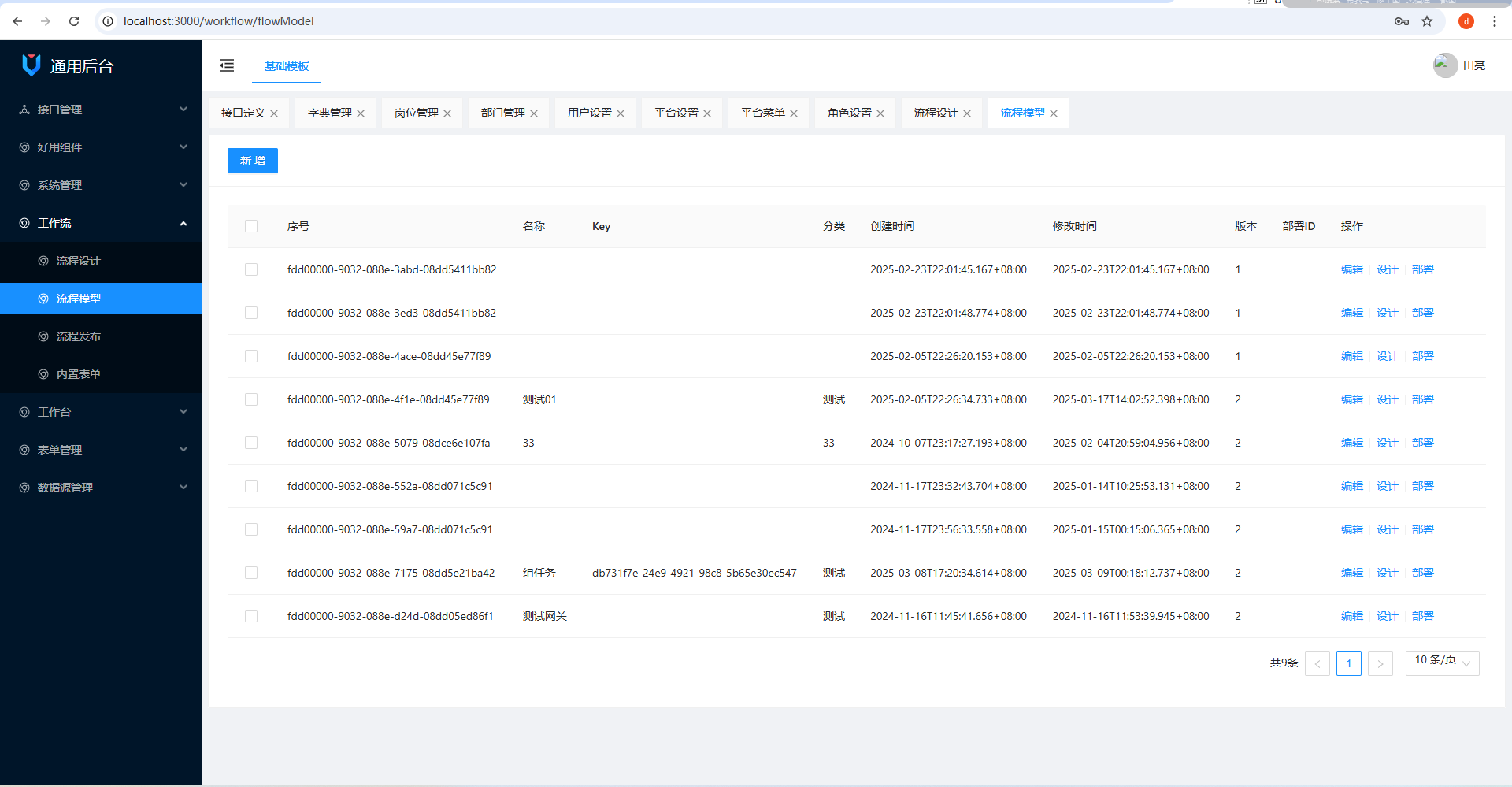Switch to the 基础模板 tab
The image size is (1512, 787).
286,68
